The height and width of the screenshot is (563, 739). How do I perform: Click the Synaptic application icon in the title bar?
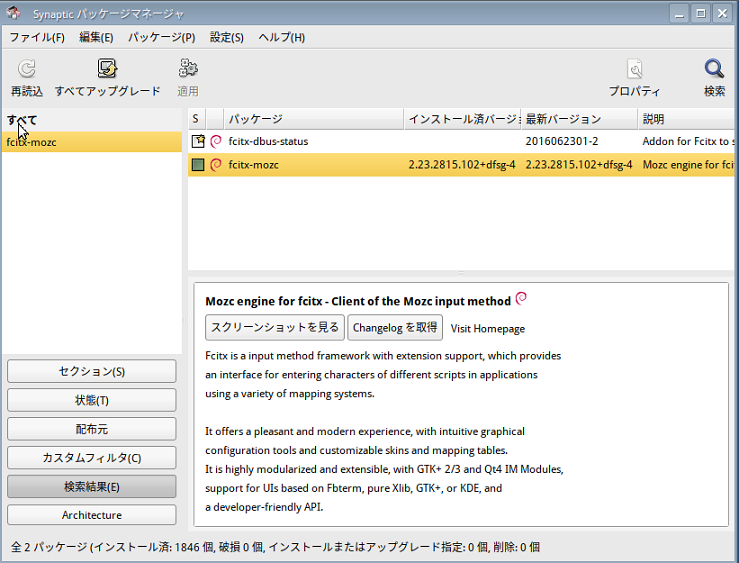click(14, 13)
